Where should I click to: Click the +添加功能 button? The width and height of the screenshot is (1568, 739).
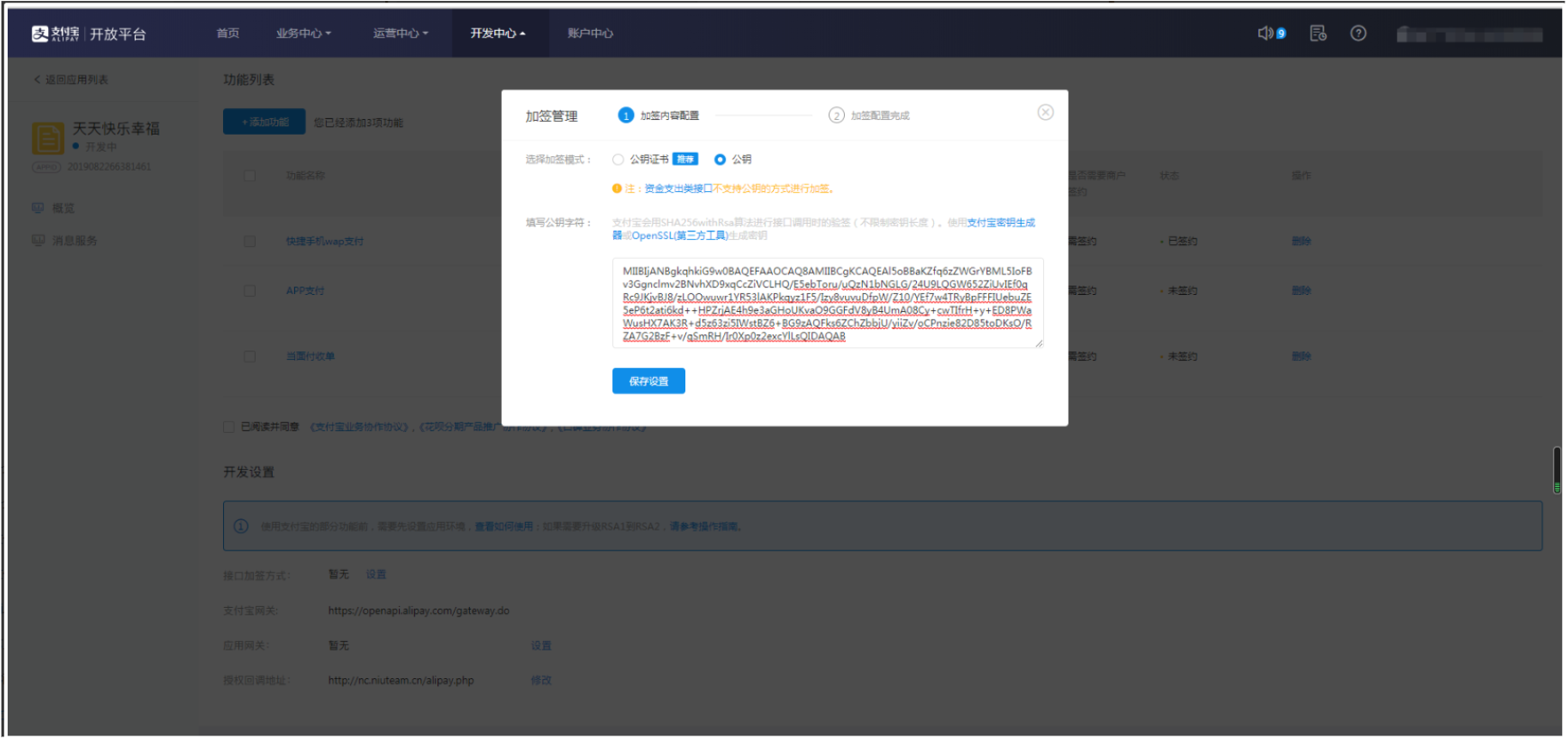point(264,122)
